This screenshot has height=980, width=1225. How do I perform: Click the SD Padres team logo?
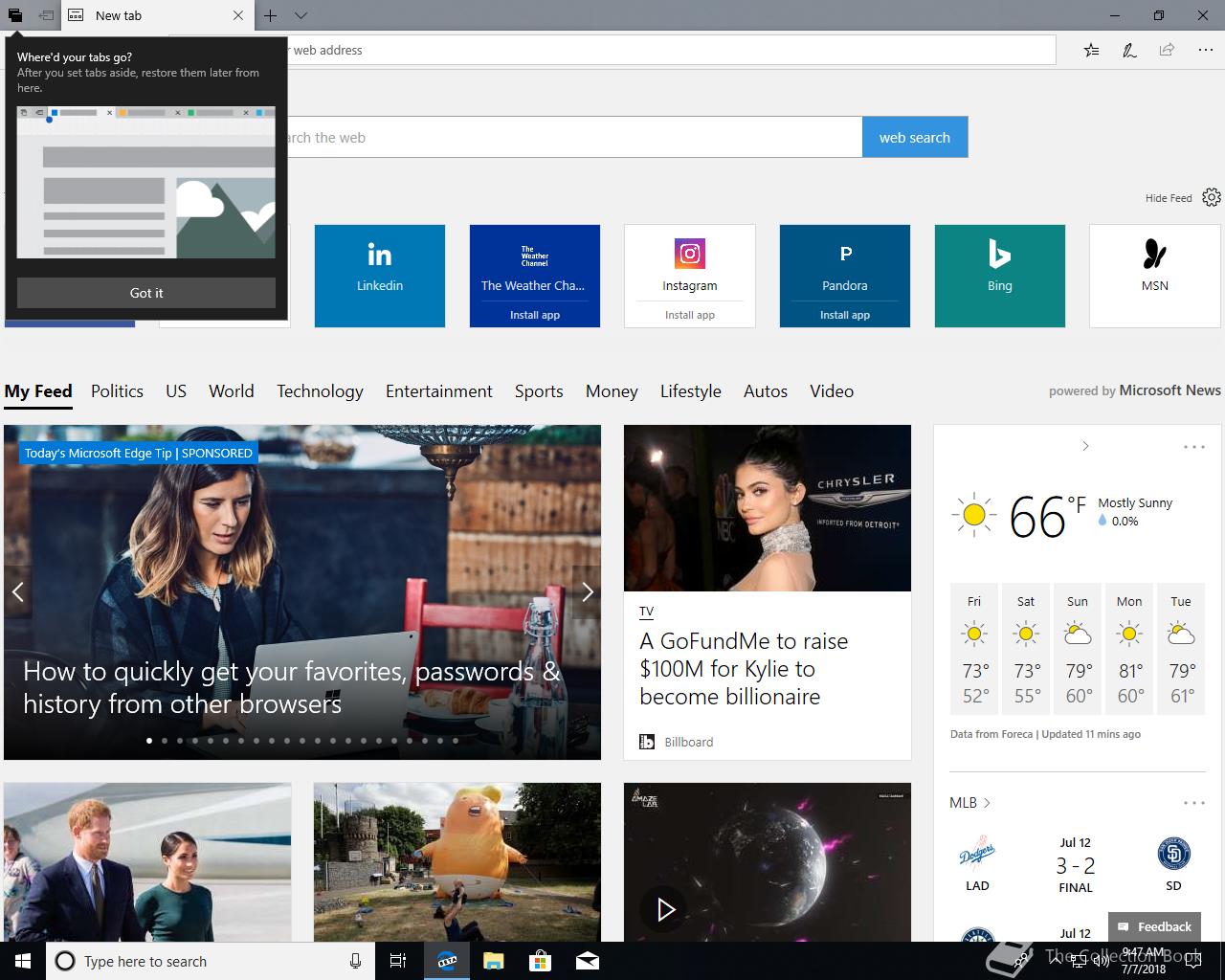(x=1173, y=854)
